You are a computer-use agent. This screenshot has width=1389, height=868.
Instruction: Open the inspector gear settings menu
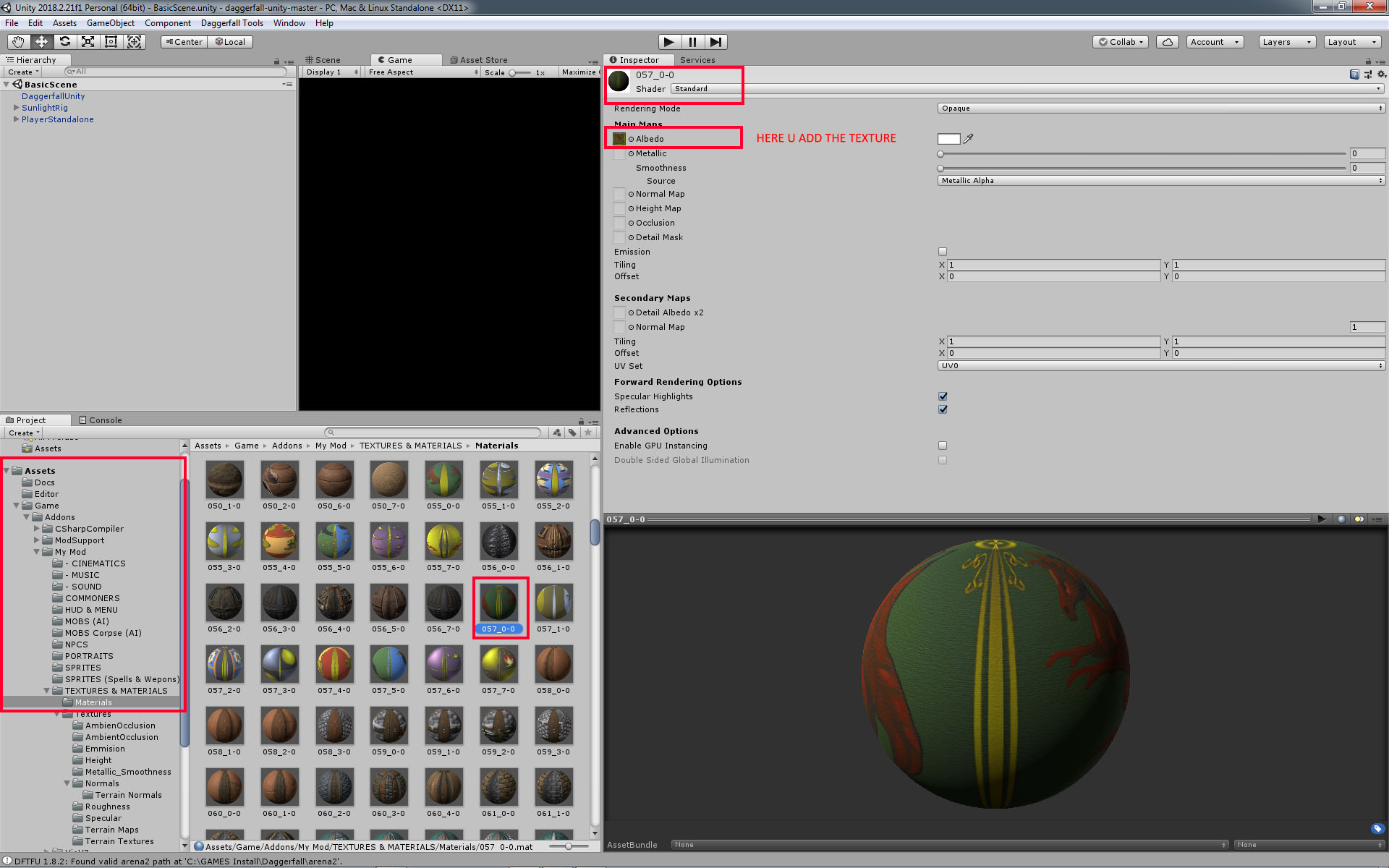pos(1381,75)
